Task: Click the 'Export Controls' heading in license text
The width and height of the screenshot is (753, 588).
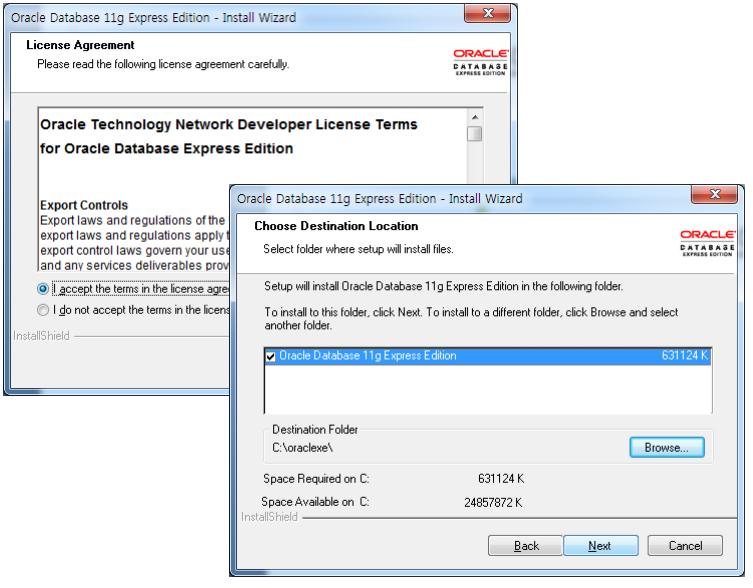Action: click(x=84, y=205)
